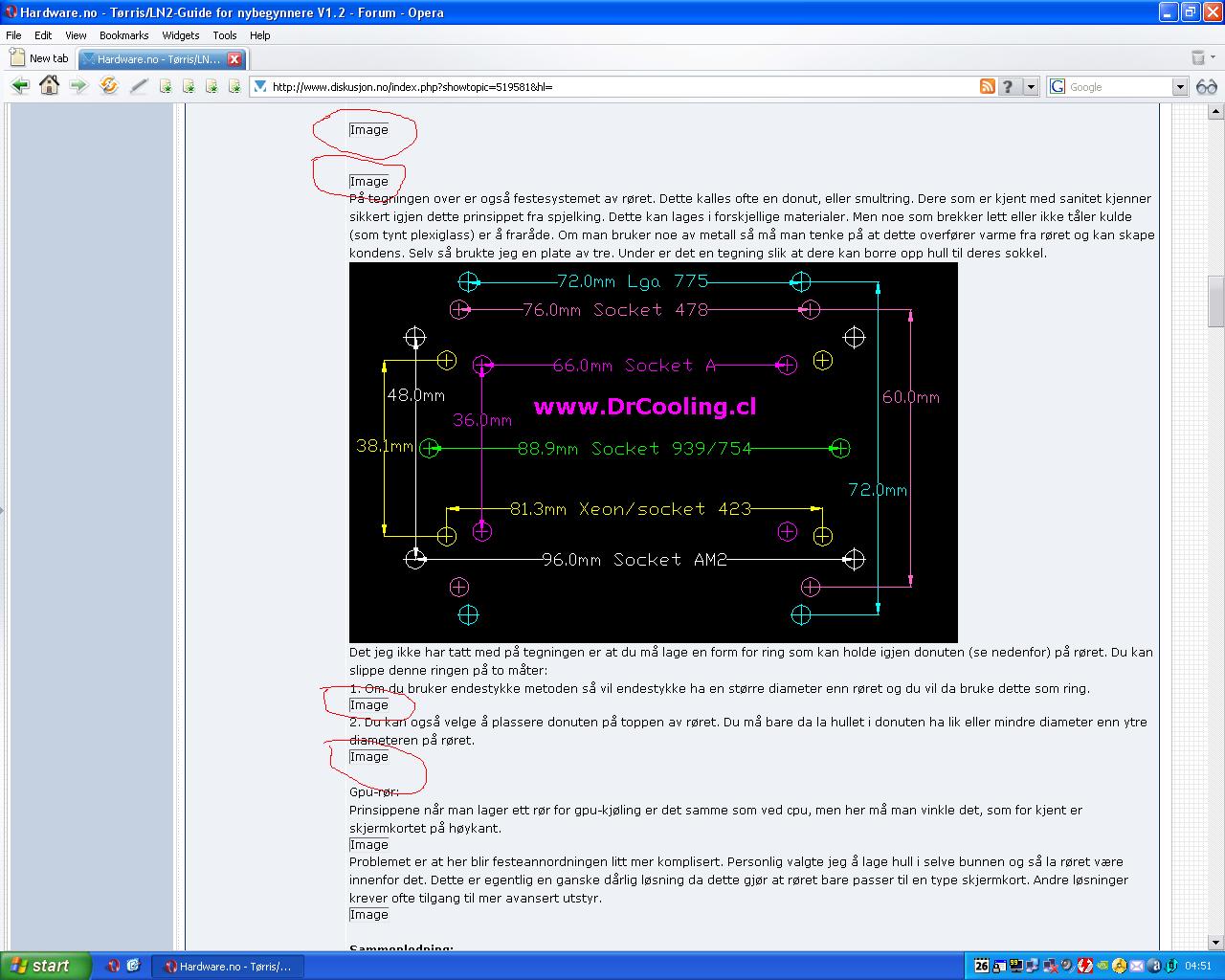The width and height of the screenshot is (1225, 980).
Task: Expand the address bar history dropdown
Action: point(1031,86)
